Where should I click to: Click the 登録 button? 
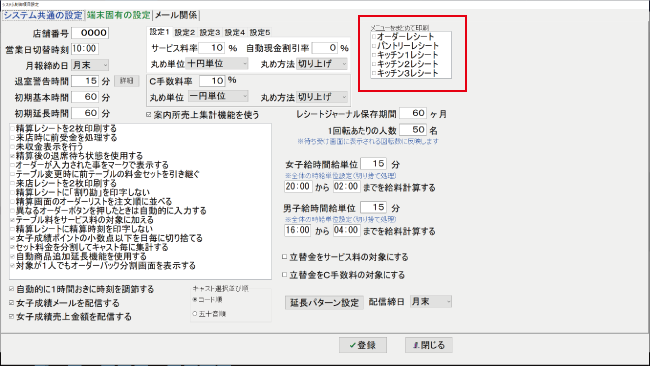click(x=363, y=345)
